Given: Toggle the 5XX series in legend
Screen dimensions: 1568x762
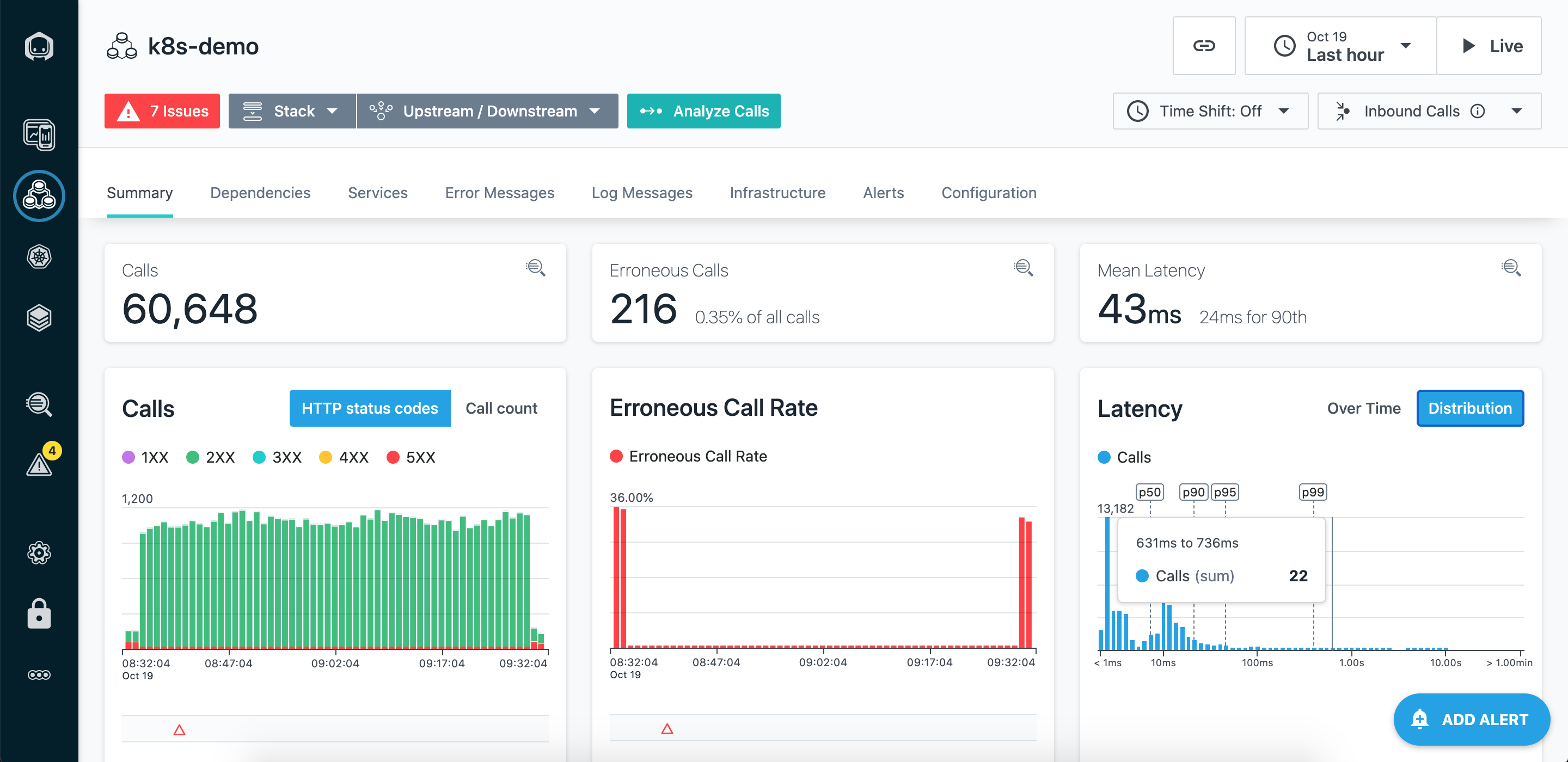Looking at the screenshot, I should (x=411, y=457).
